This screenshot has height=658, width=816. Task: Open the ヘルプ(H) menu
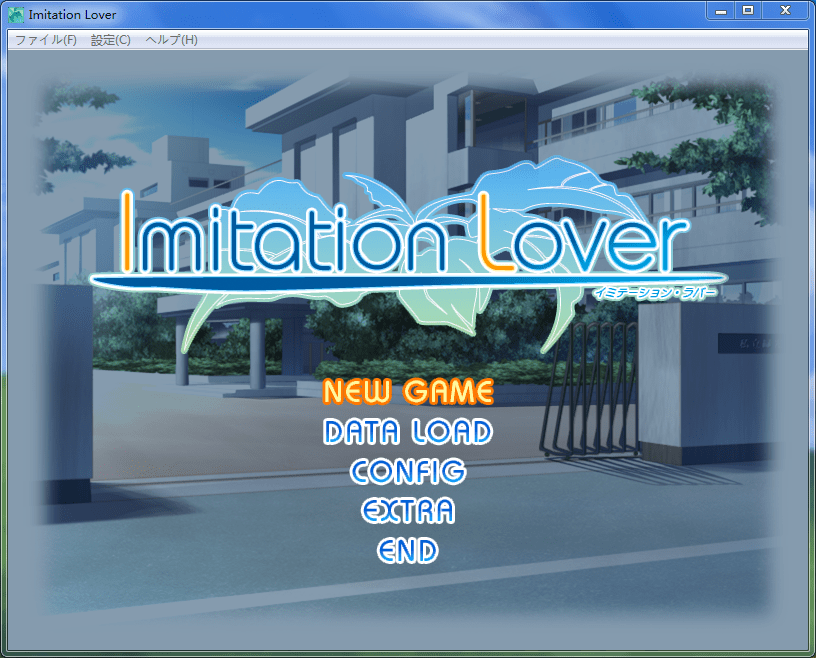pyautogui.click(x=171, y=40)
